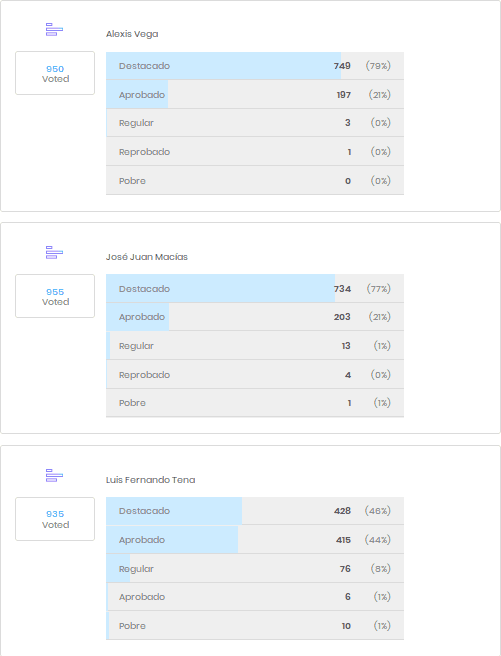Select Pobre row with 10 votes
This screenshot has width=501, height=656.
pyautogui.click(x=255, y=625)
